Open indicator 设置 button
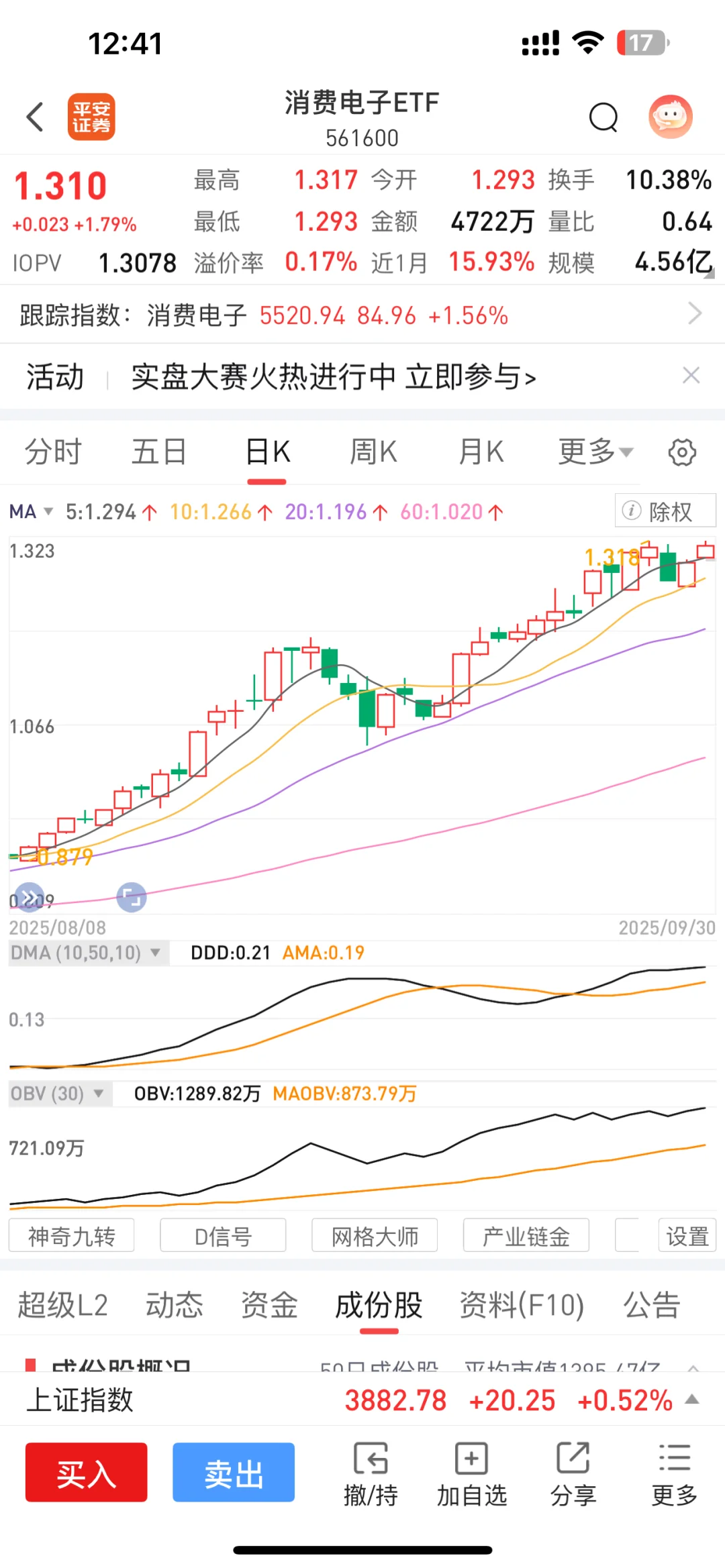The width and height of the screenshot is (725, 1568). (687, 1235)
